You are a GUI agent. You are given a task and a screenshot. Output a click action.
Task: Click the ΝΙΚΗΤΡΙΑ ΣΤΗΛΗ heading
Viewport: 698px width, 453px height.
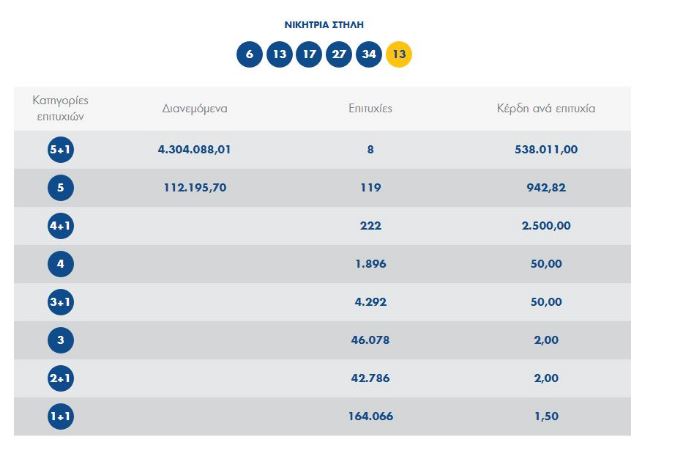click(x=324, y=22)
